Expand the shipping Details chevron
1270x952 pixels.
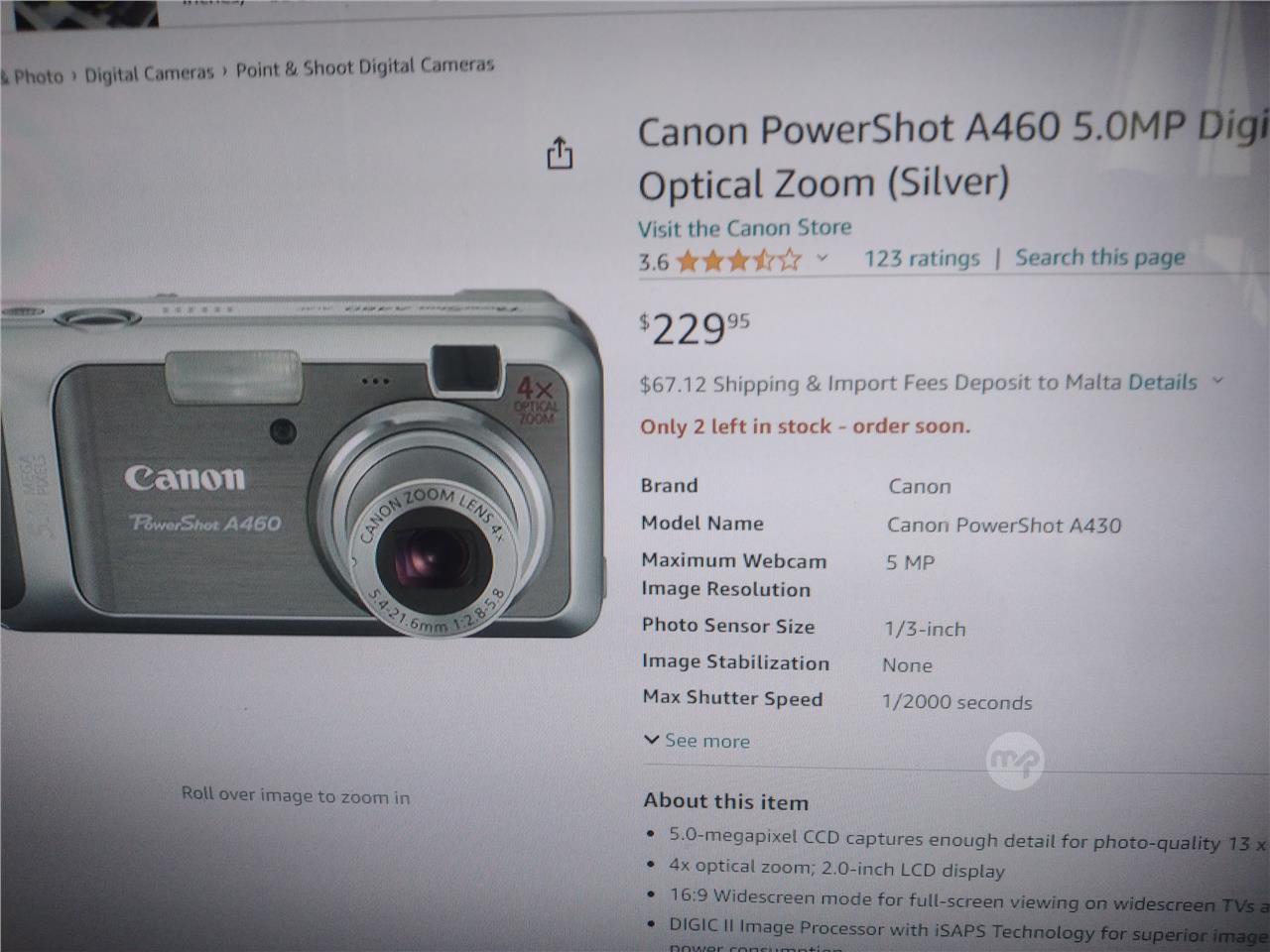click(1217, 381)
